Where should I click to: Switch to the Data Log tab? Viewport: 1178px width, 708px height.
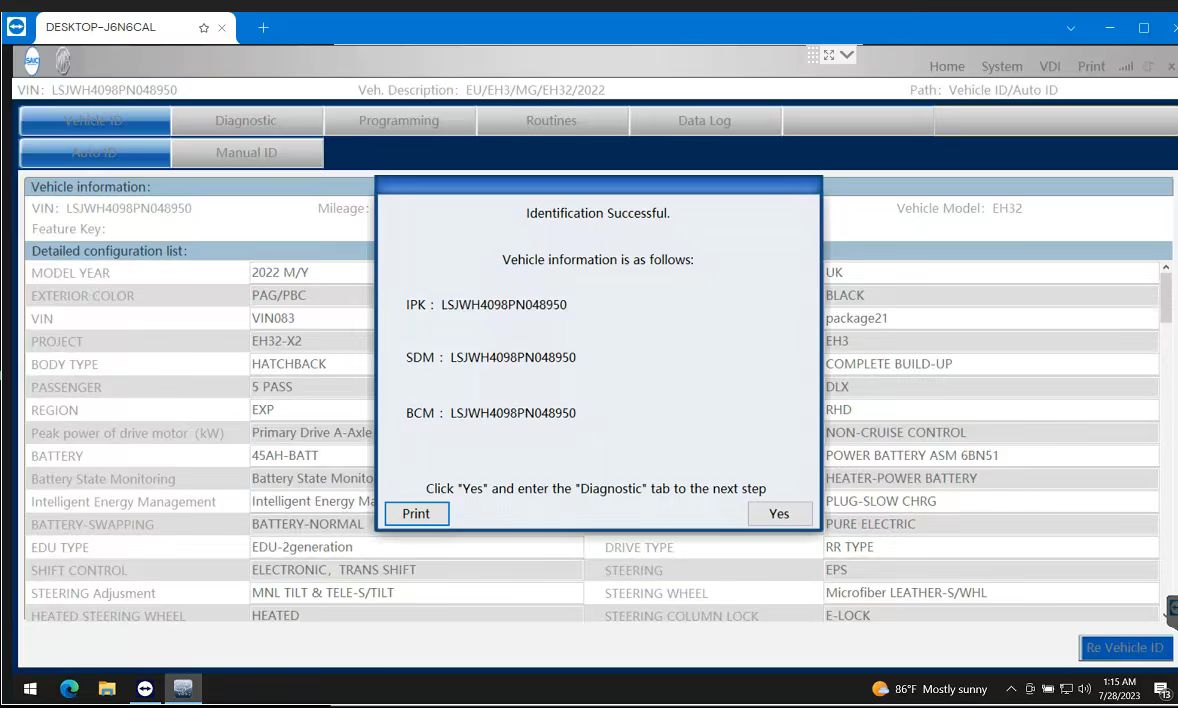(x=705, y=120)
